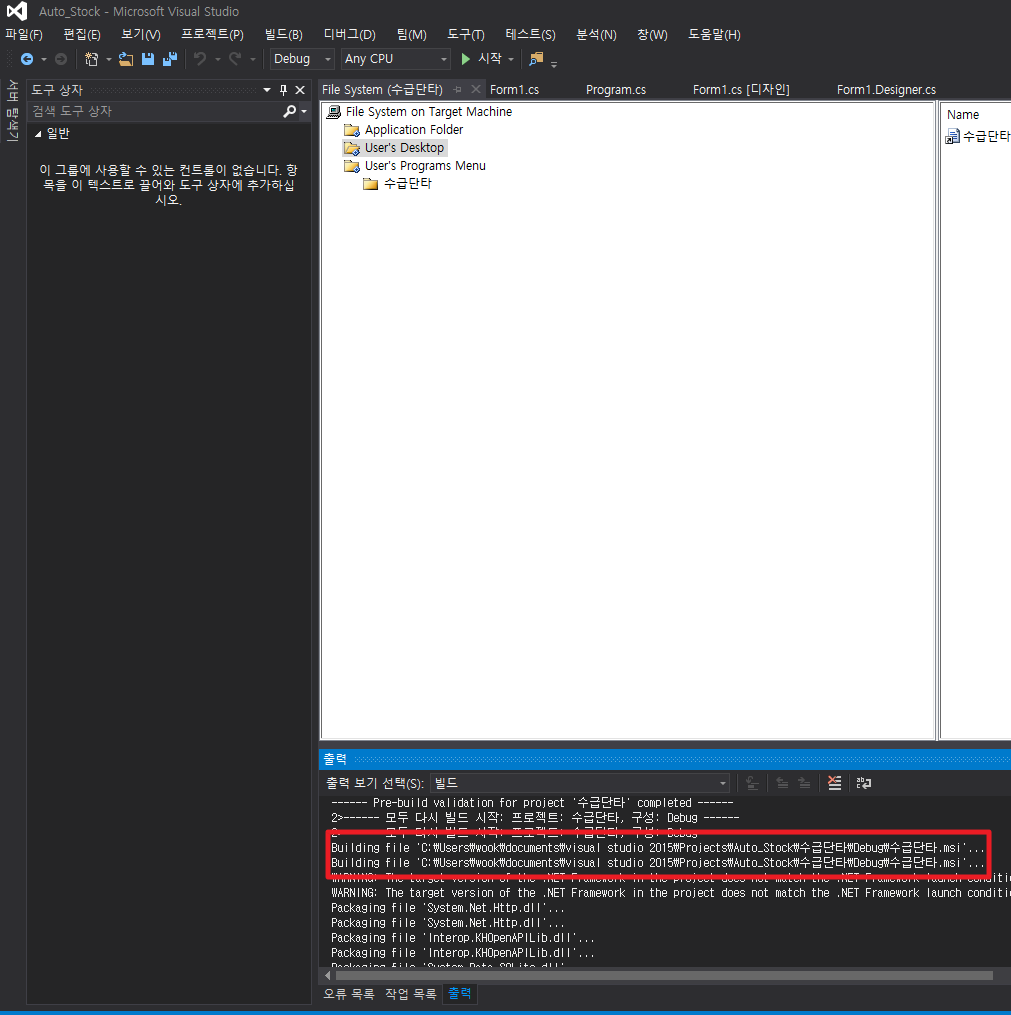Expand the 시작 button dropdown arrow

pos(511,60)
